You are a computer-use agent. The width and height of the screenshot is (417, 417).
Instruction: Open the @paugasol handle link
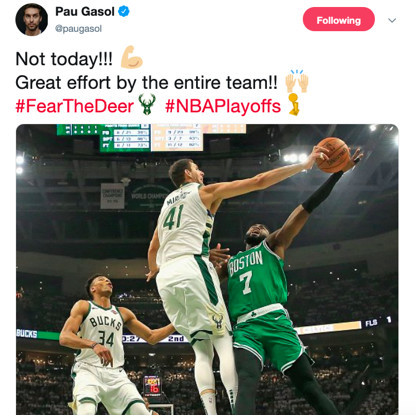coord(78,29)
